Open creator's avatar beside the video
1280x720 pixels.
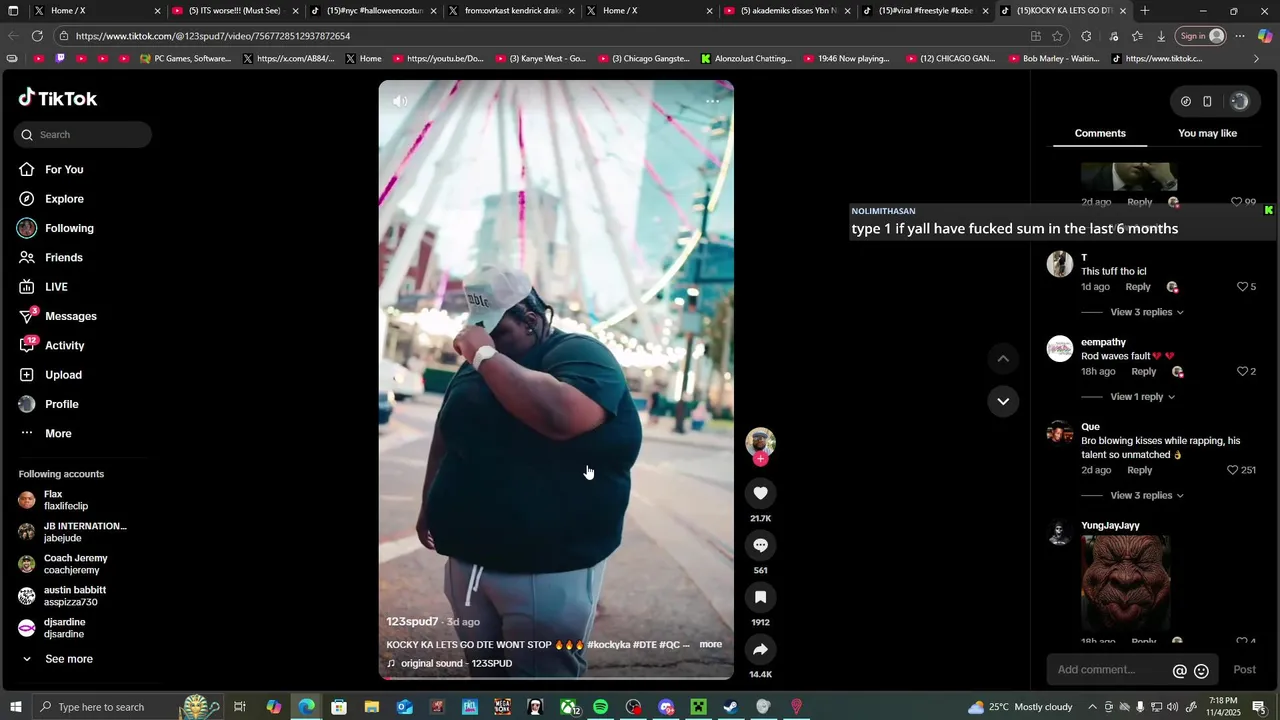click(761, 443)
